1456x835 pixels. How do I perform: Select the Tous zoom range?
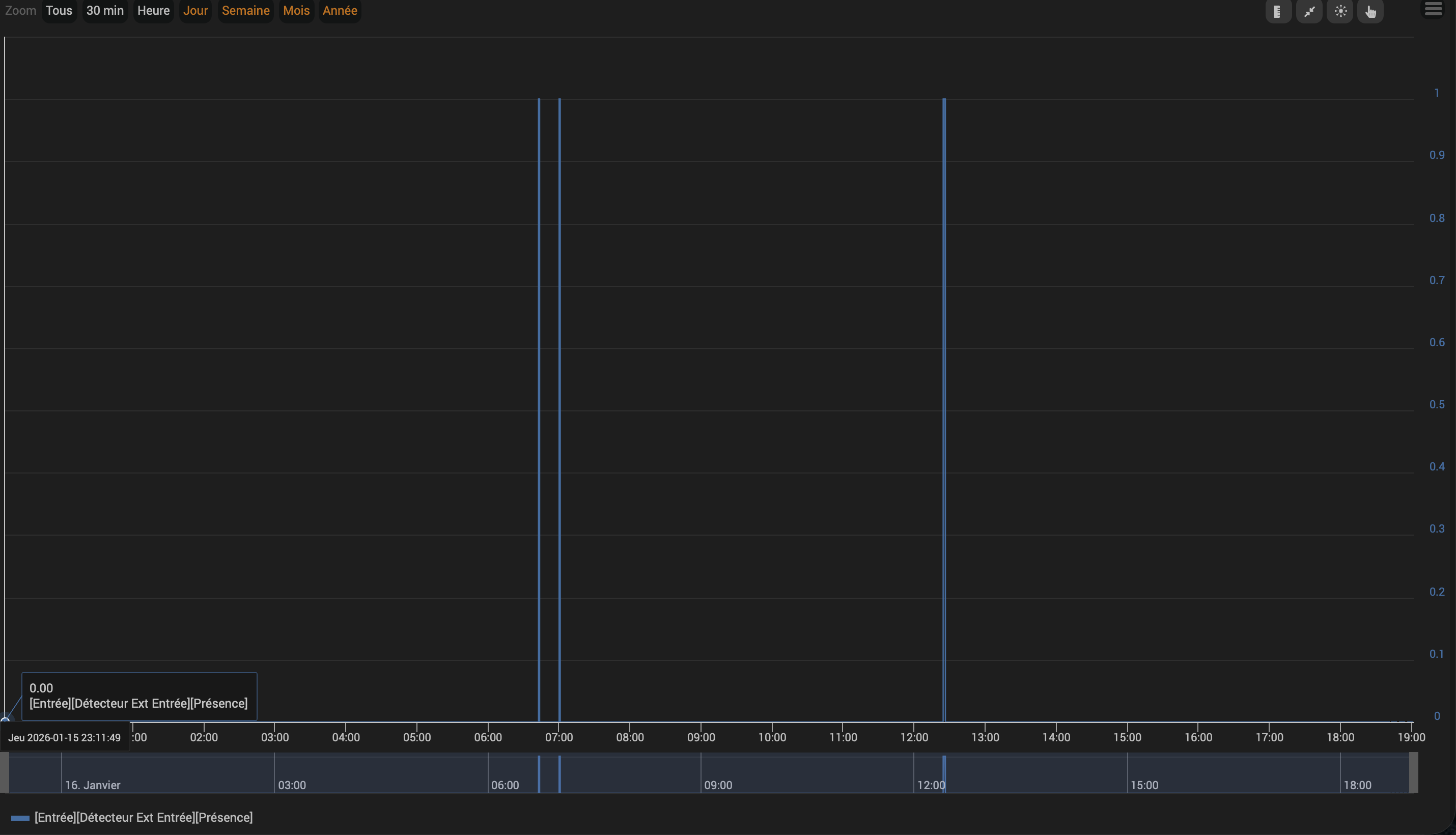coord(59,11)
